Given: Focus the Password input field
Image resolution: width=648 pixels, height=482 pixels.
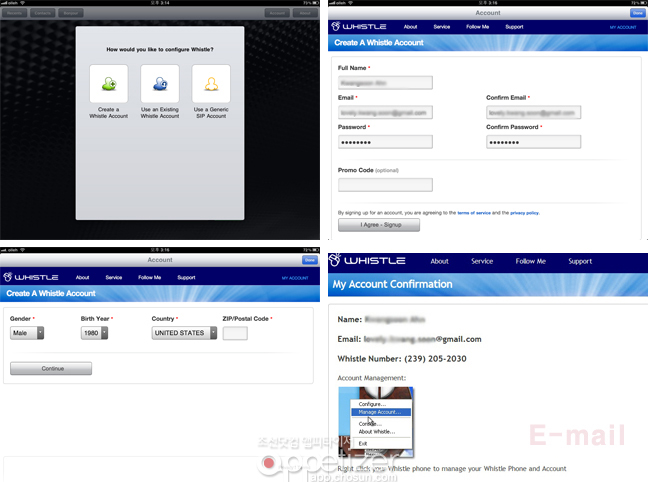Looking at the screenshot, I should pos(385,142).
